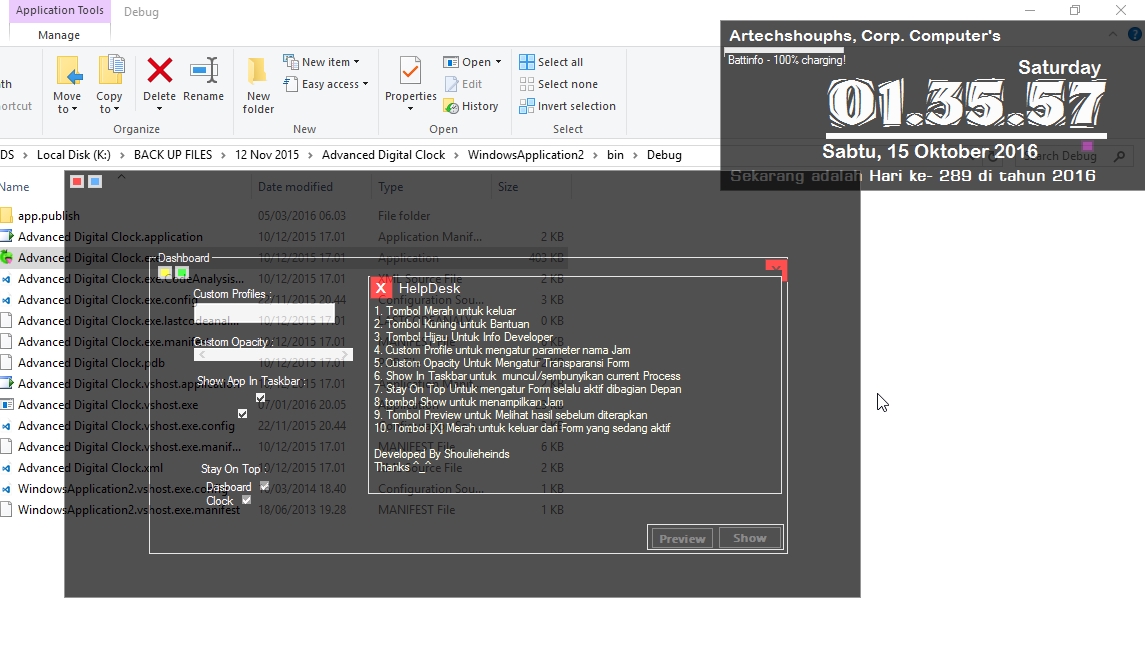Expand the breadcrumb chevron after 12 Nov 2015

coord(310,155)
